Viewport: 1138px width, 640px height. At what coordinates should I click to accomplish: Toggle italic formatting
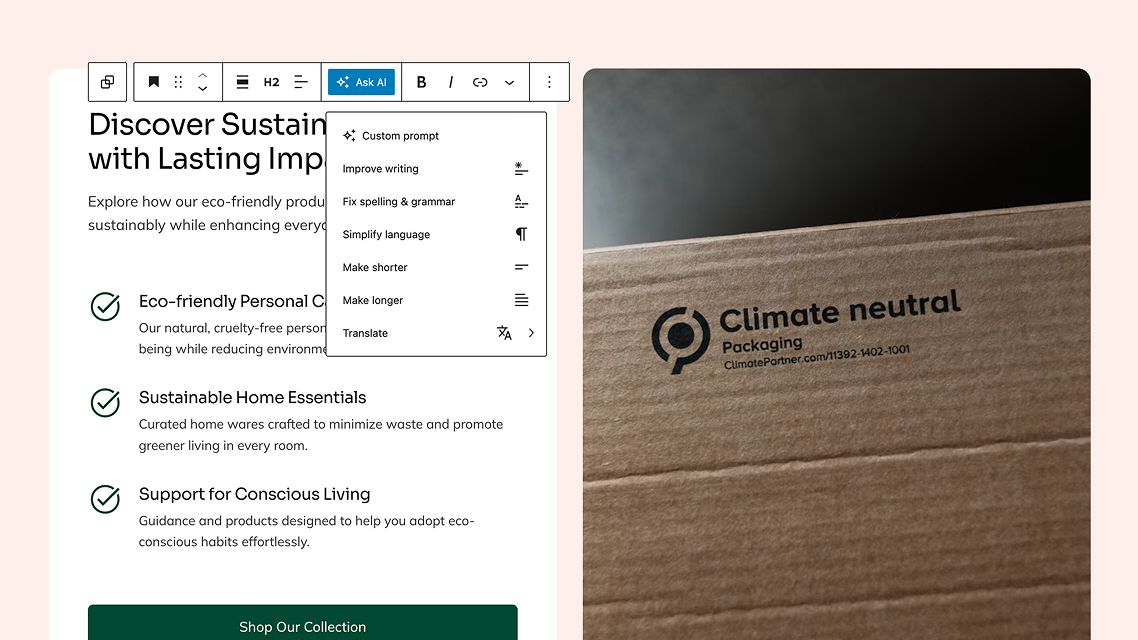click(x=451, y=82)
